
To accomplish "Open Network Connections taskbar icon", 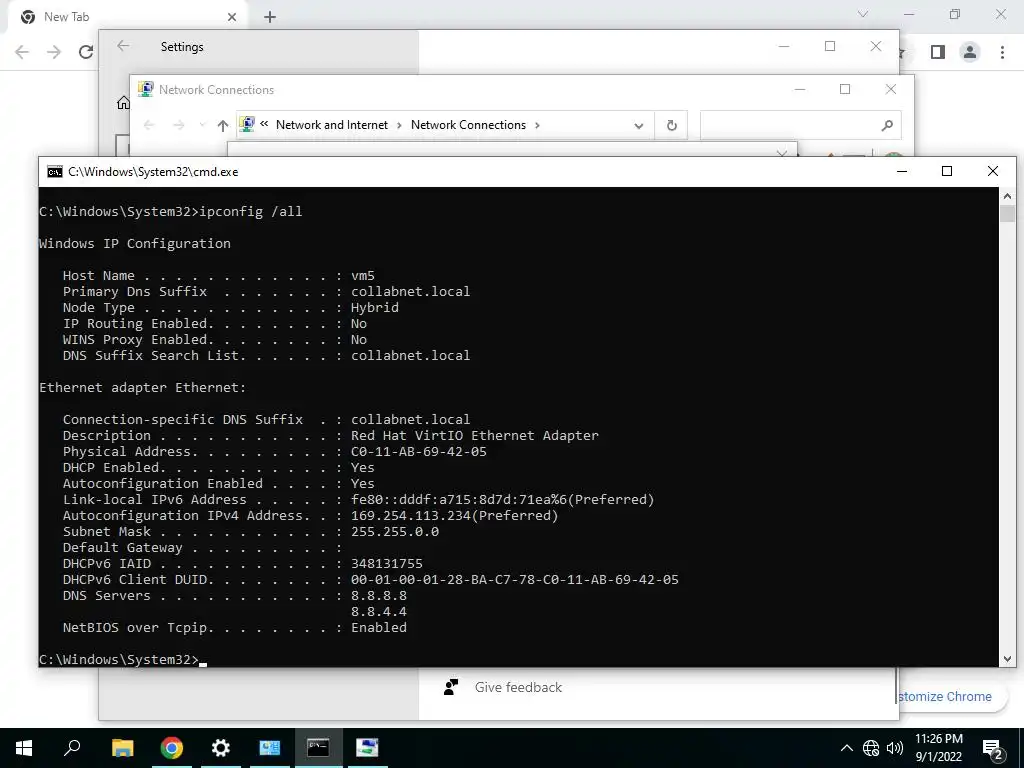I will point(368,748).
